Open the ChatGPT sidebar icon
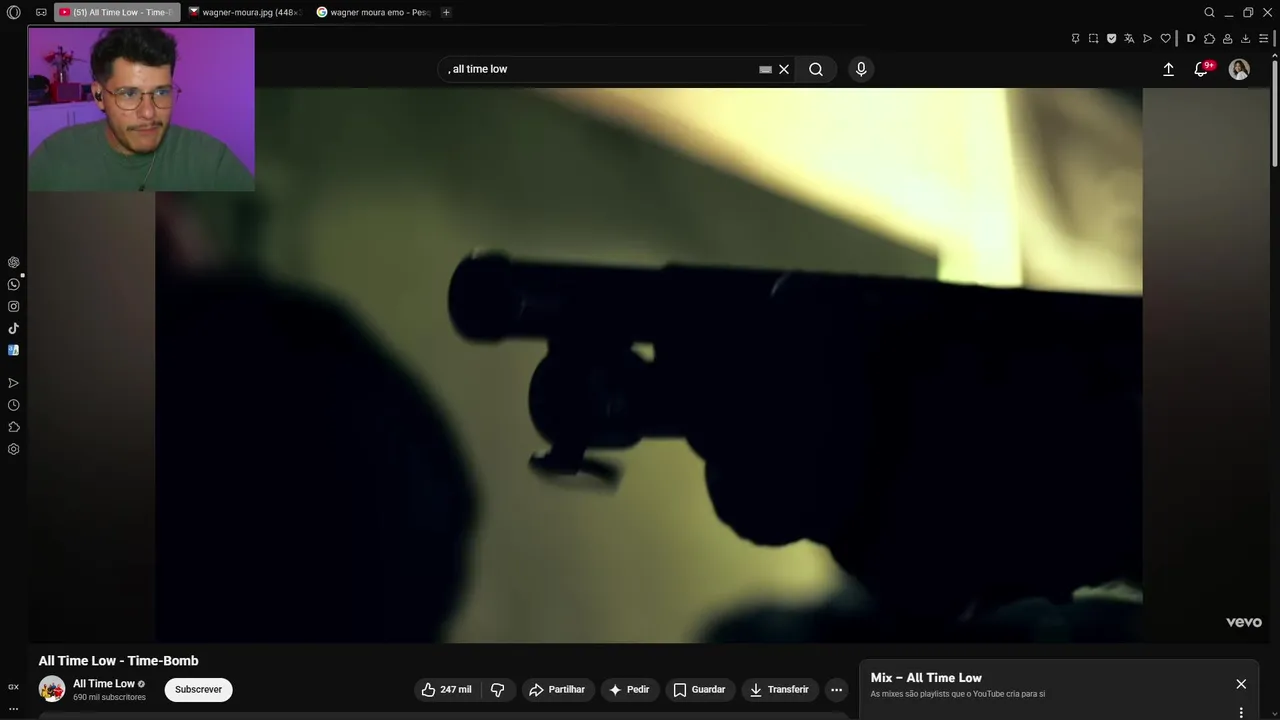Image resolution: width=1280 pixels, height=720 pixels. tap(14, 262)
